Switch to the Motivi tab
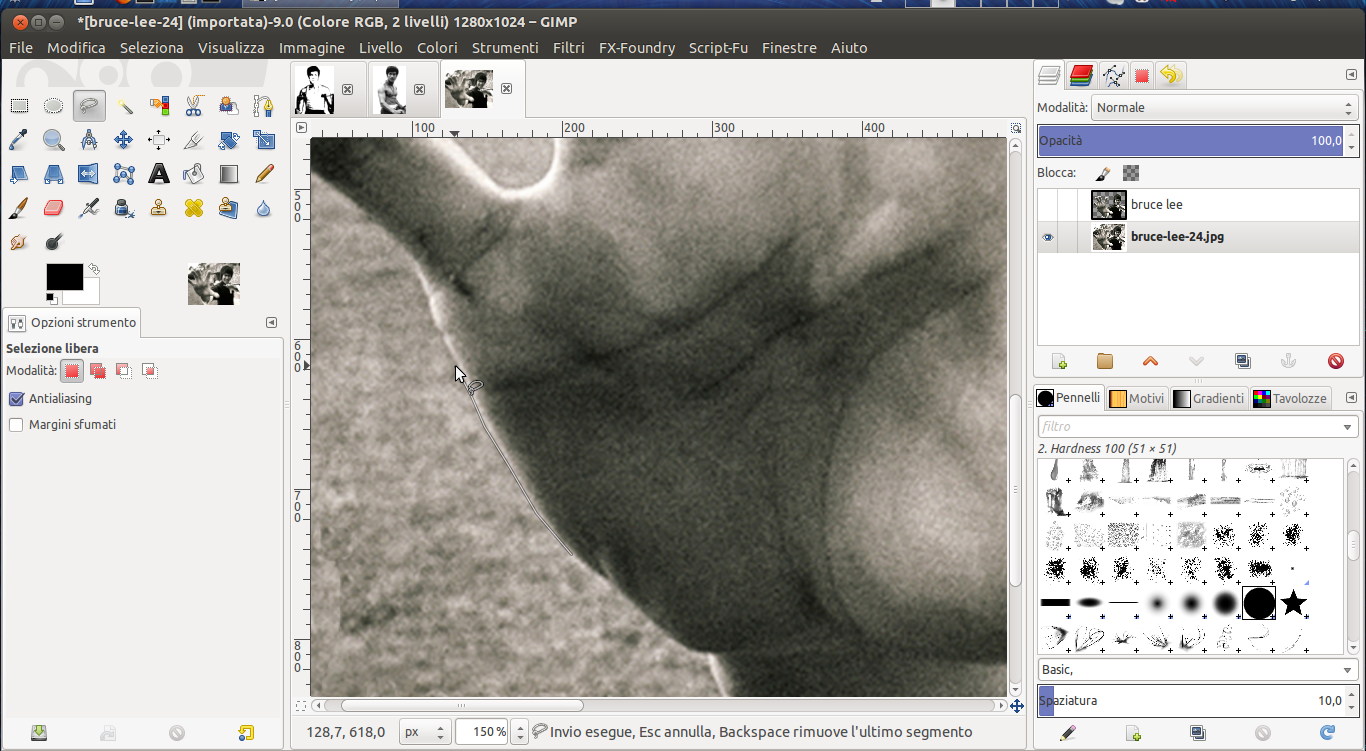 click(x=1137, y=398)
